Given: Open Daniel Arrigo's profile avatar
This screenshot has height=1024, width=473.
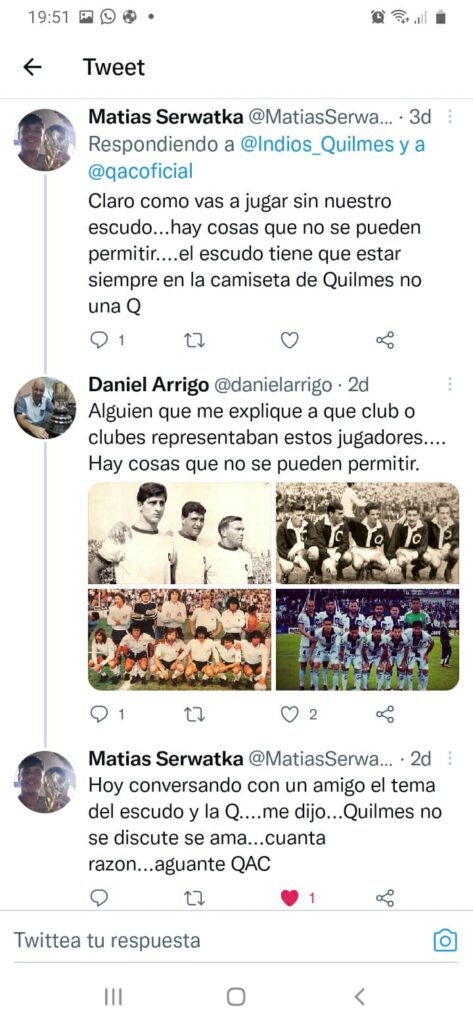Looking at the screenshot, I should [44, 407].
